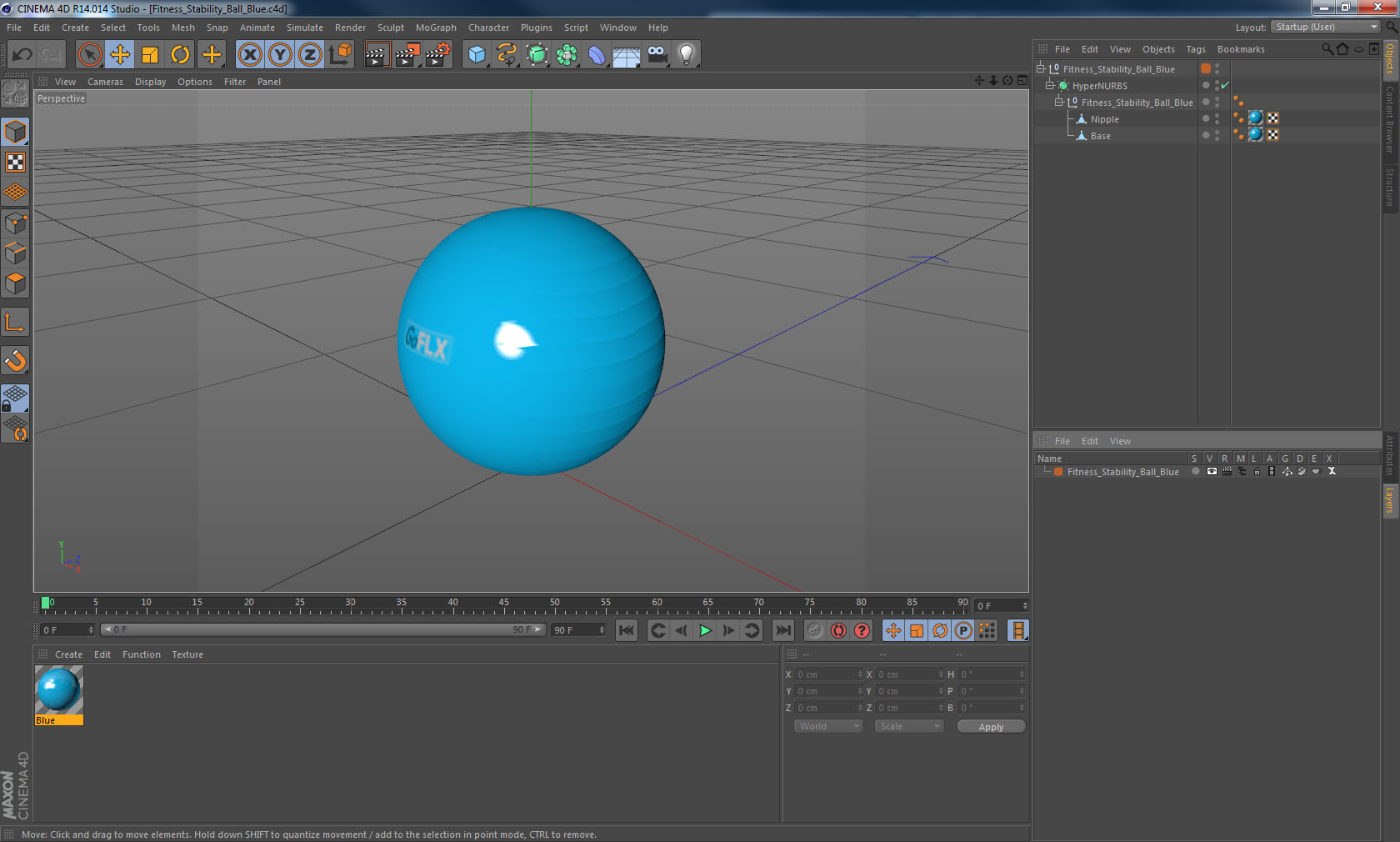Open Object Manager Tags menu
The image size is (1400, 842).
click(x=1196, y=49)
